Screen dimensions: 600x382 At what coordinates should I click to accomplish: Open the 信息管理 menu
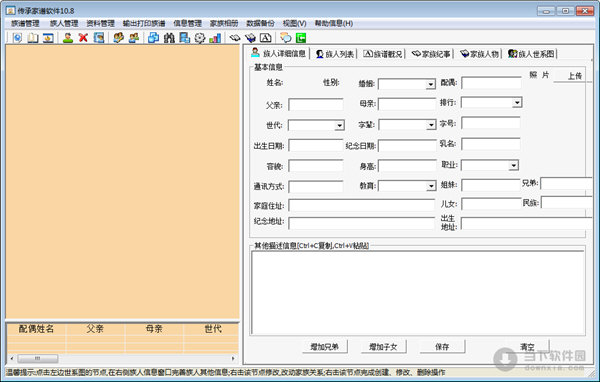point(188,23)
